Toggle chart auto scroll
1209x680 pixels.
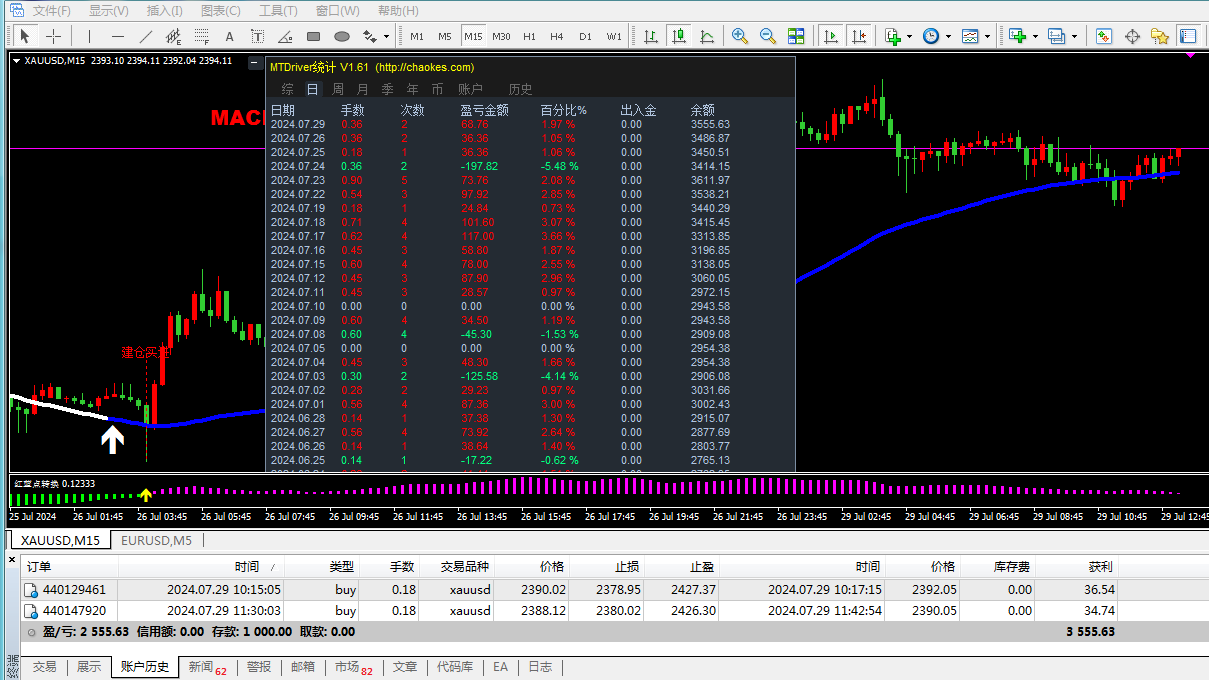click(x=831, y=36)
